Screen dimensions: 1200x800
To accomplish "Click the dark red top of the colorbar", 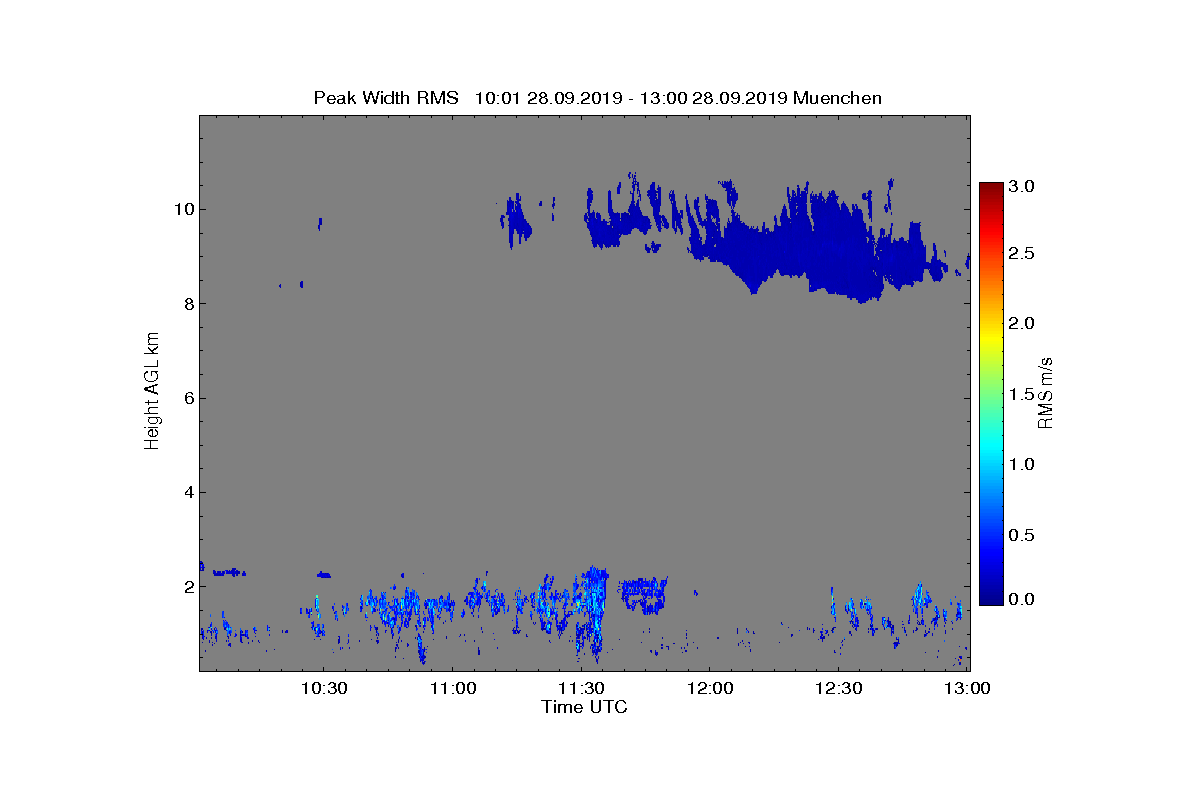I will click(x=991, y=188).
